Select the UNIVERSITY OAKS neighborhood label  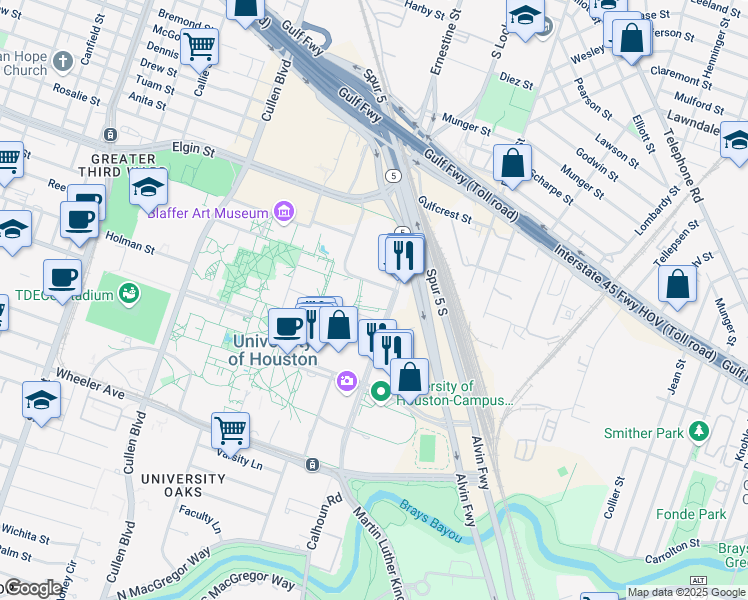tap(183, 486)
